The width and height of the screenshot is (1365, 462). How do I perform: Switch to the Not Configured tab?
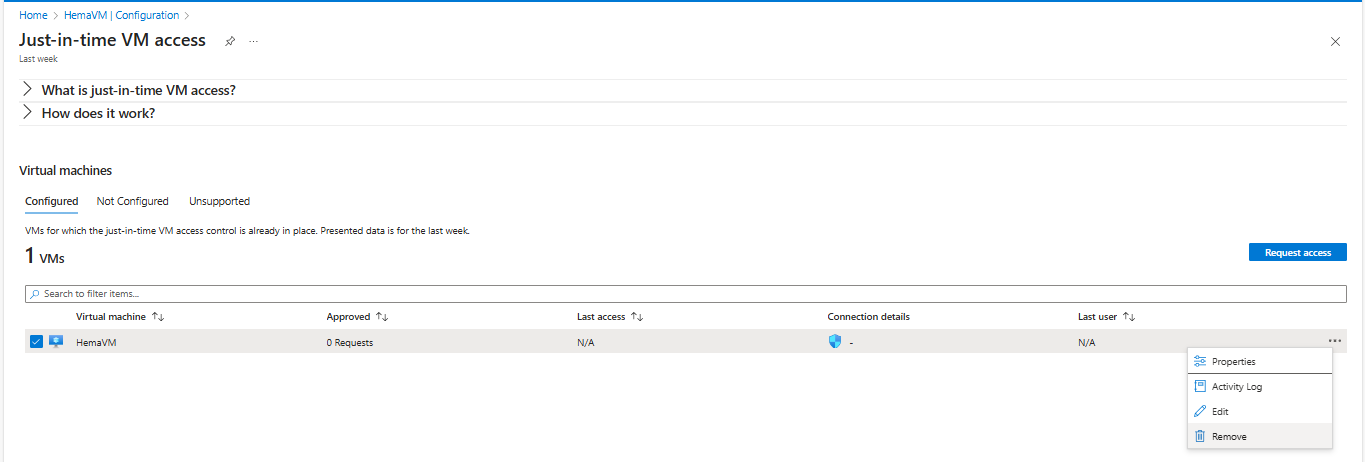(x=132, y=201)
